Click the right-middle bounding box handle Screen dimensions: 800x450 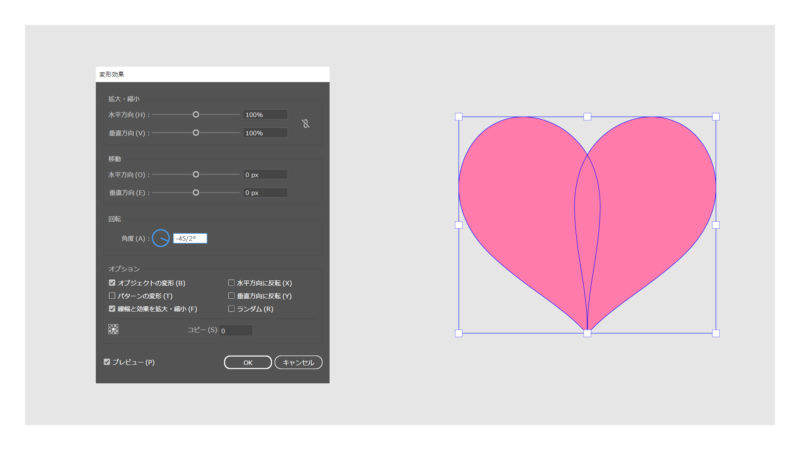coord(715,225)
